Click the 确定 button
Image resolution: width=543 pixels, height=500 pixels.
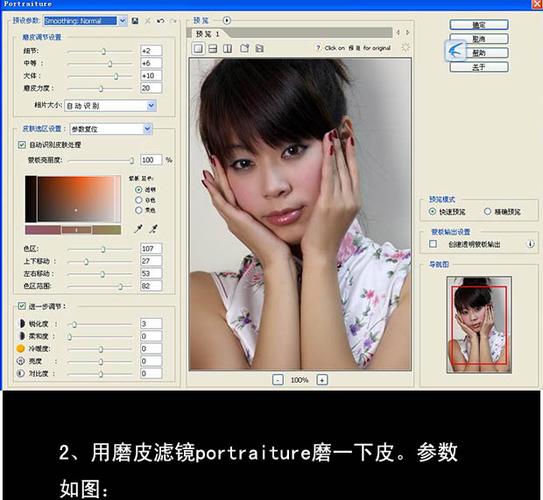[x=479, y=25]
